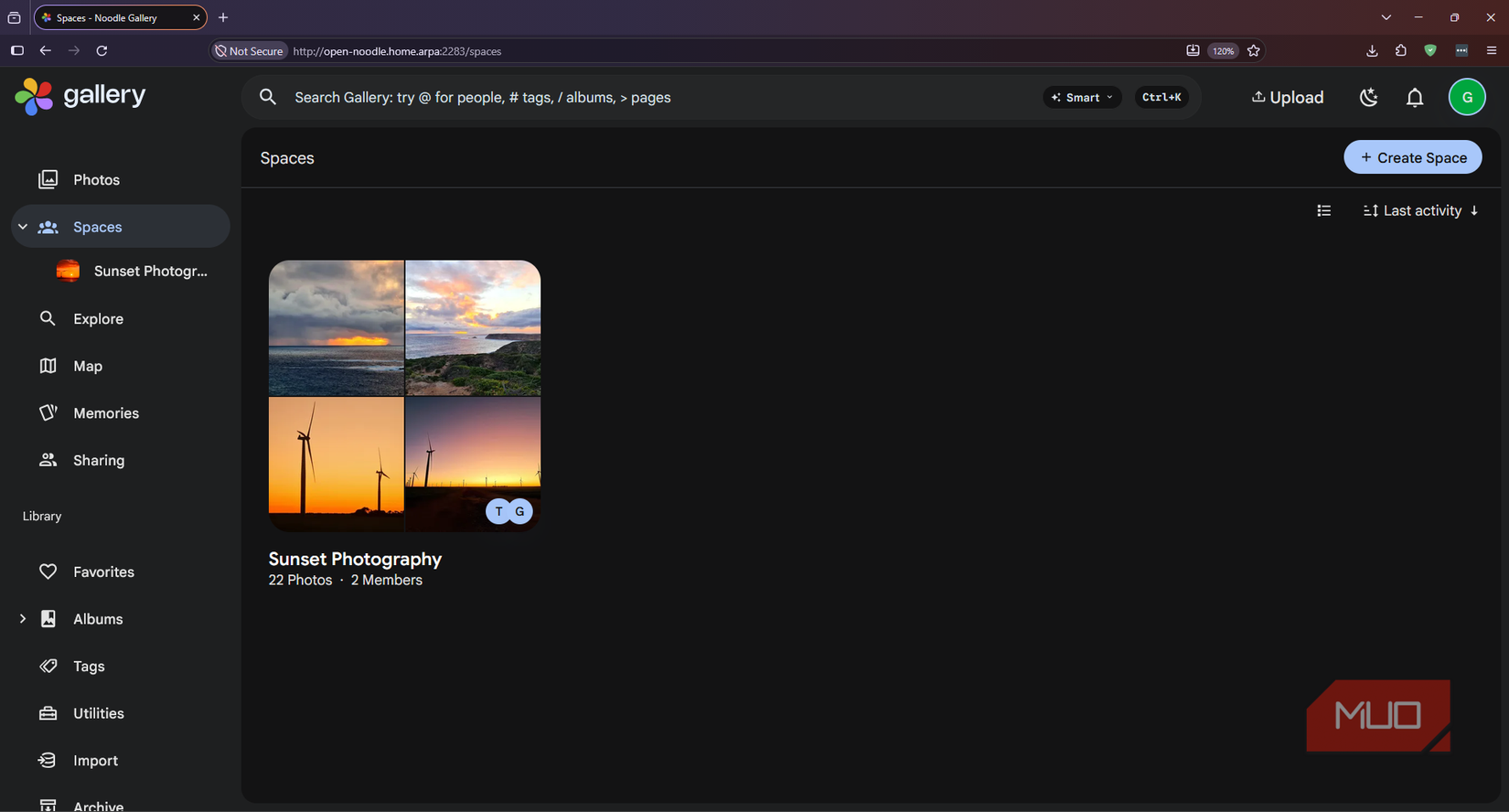Click the Create Space button
Screen dimensions: 1509x812
point(1413,157)
